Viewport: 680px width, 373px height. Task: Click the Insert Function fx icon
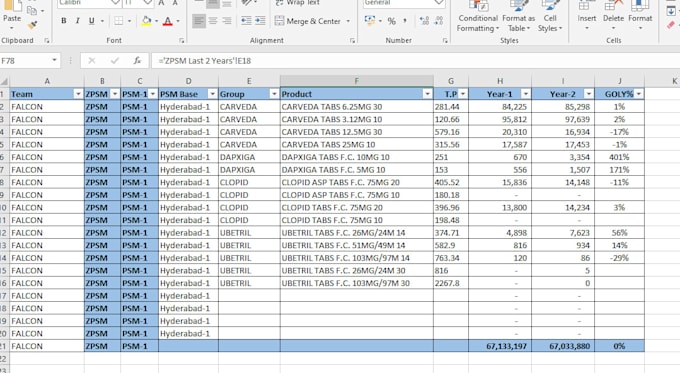tap(137, 61)
